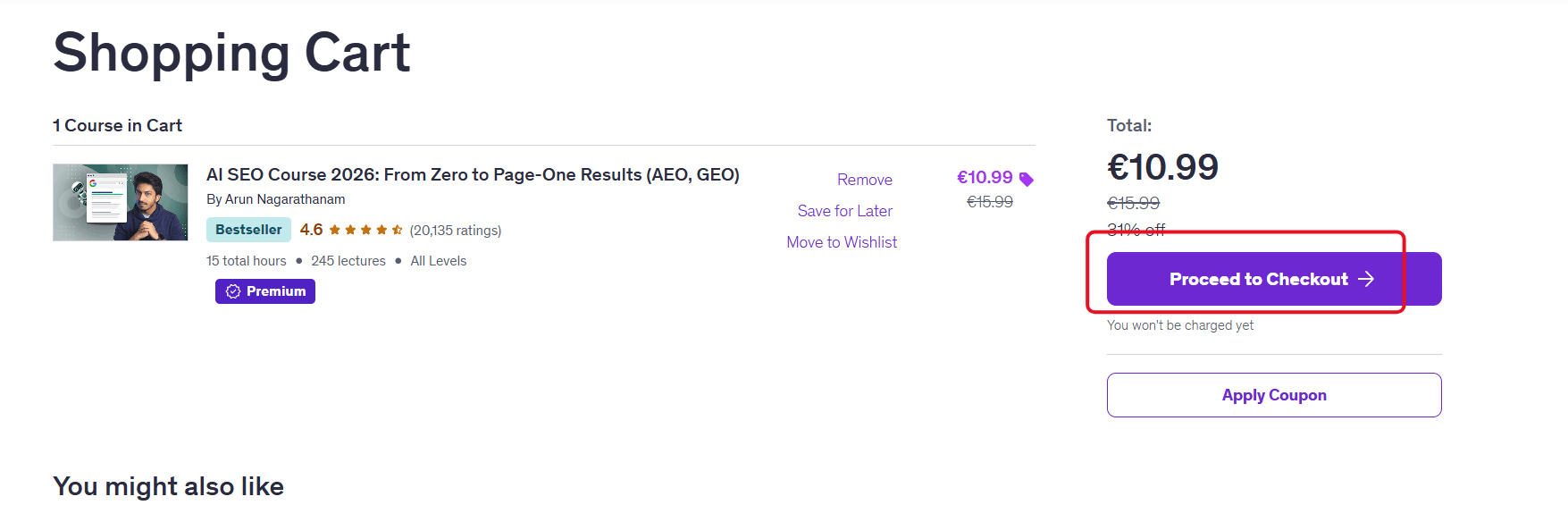Click the purple price tag icon
This screenshot has width=1568, height=505.
1027,180
